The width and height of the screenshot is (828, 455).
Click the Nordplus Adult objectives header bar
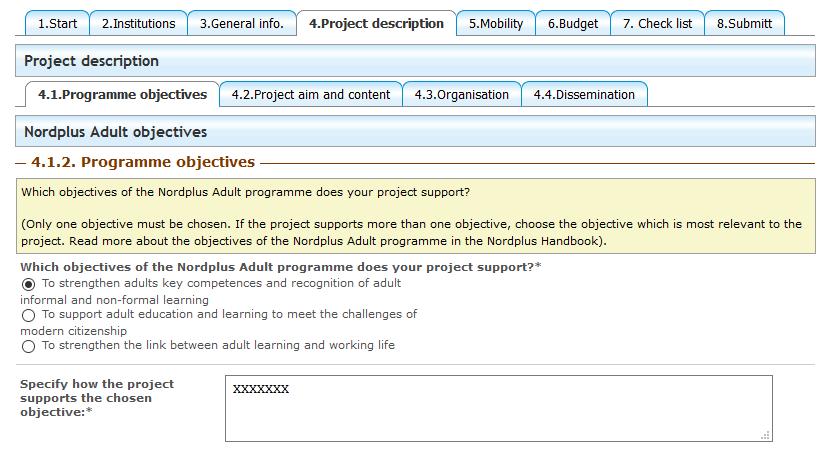pos(415,131)
